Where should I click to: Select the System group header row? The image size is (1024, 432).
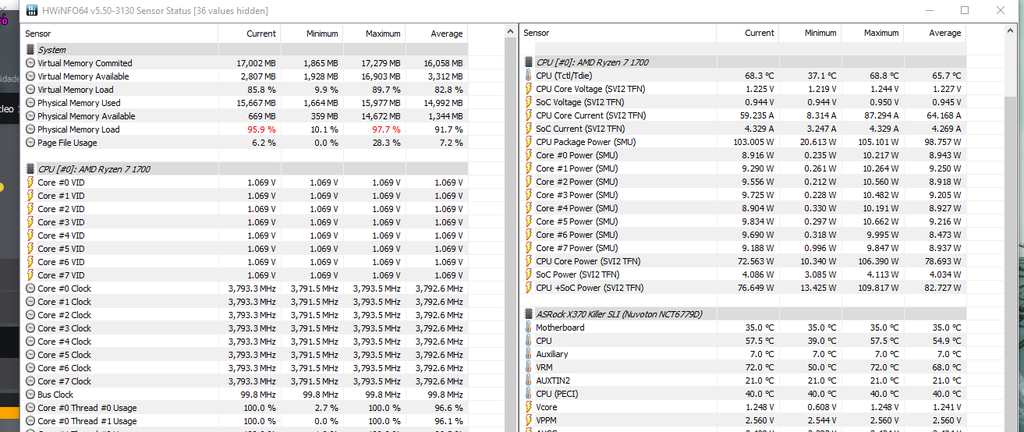245,50
